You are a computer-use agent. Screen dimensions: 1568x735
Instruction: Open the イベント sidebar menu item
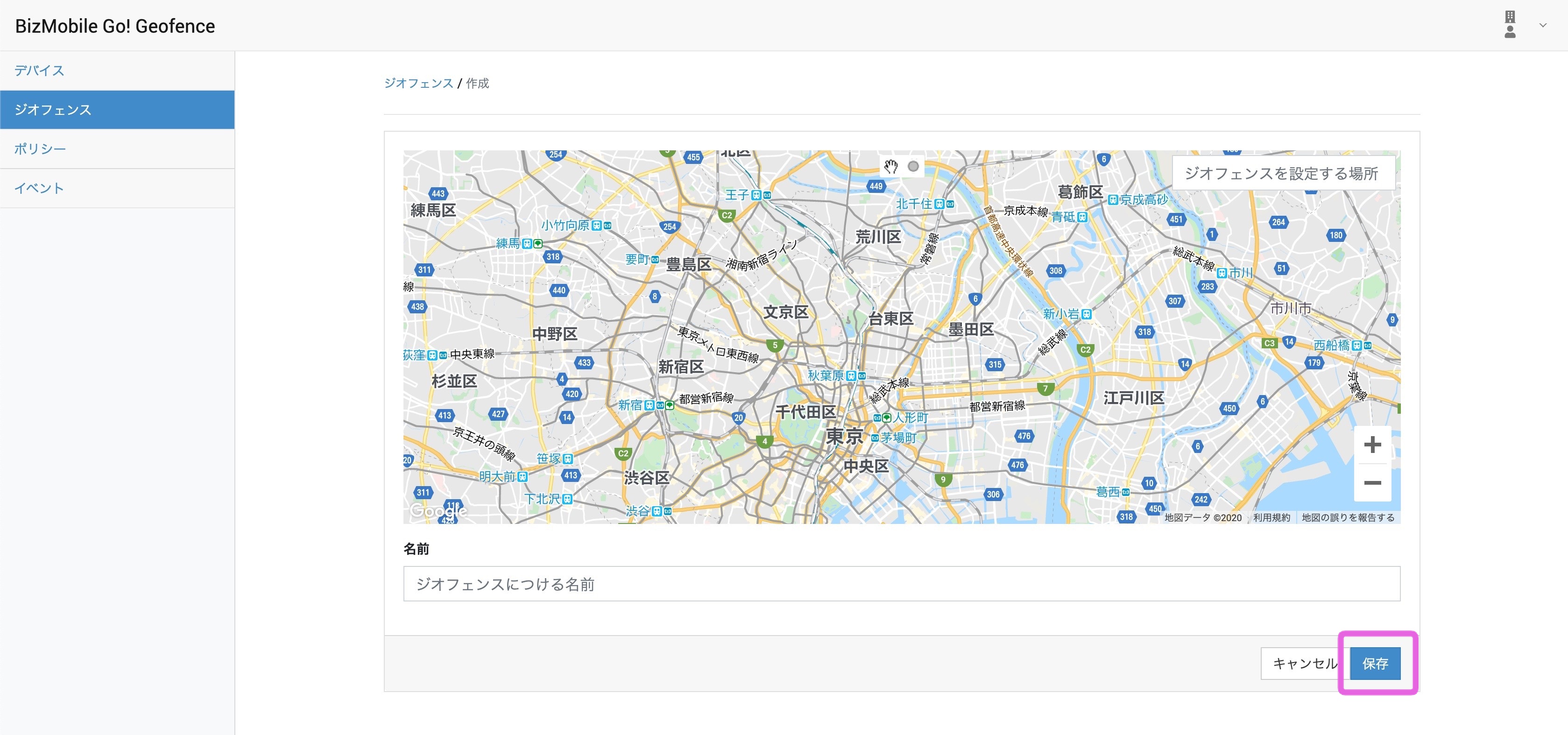[39, 188]
